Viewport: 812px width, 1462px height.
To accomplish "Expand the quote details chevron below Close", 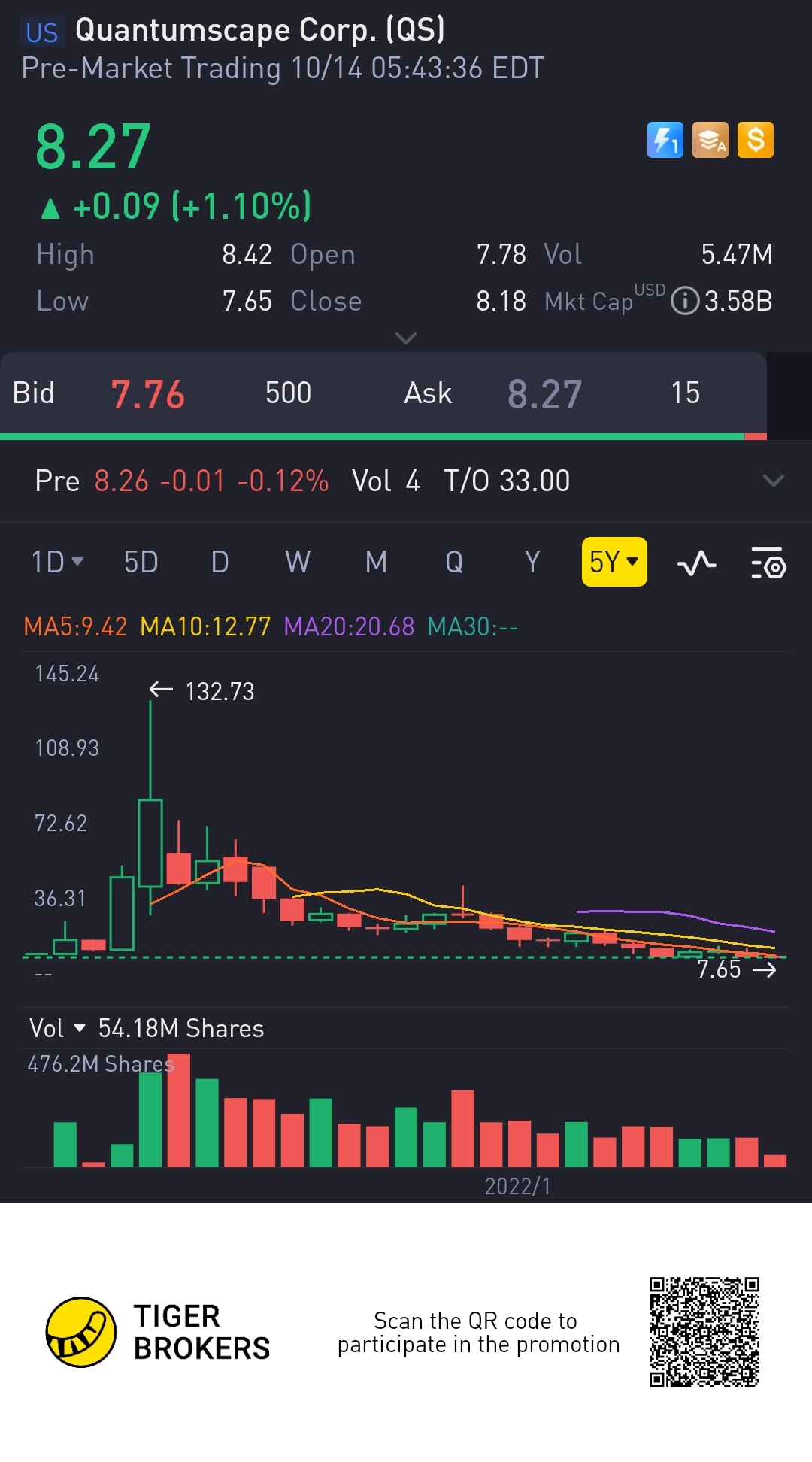I will 406,338.
